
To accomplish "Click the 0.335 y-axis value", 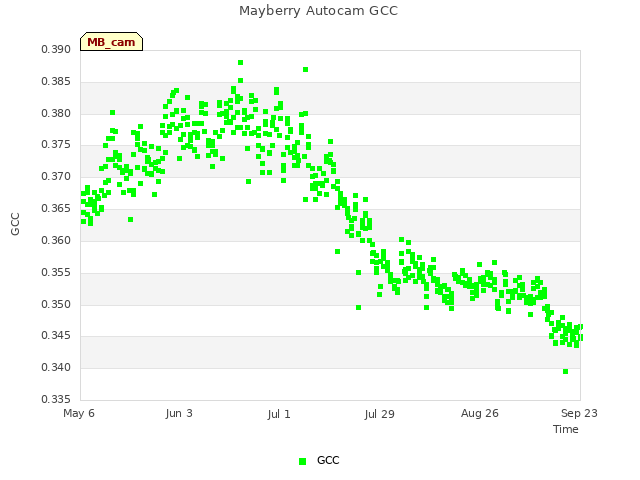I will (56, 399).
